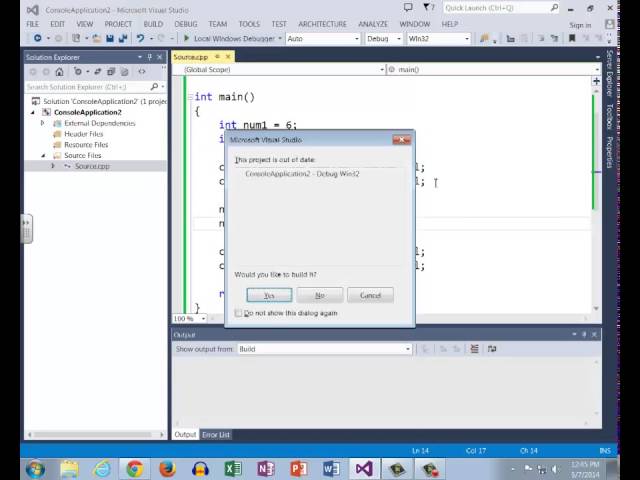Image resolution: width=640 pixels, height=480 pixels.
Task: Close the Source.cpp tab
Action: point(228,57)
